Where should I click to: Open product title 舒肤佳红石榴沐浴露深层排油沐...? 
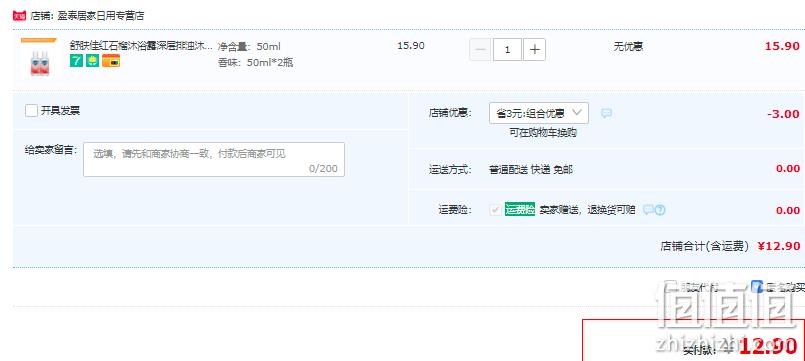tap(141, 46)
